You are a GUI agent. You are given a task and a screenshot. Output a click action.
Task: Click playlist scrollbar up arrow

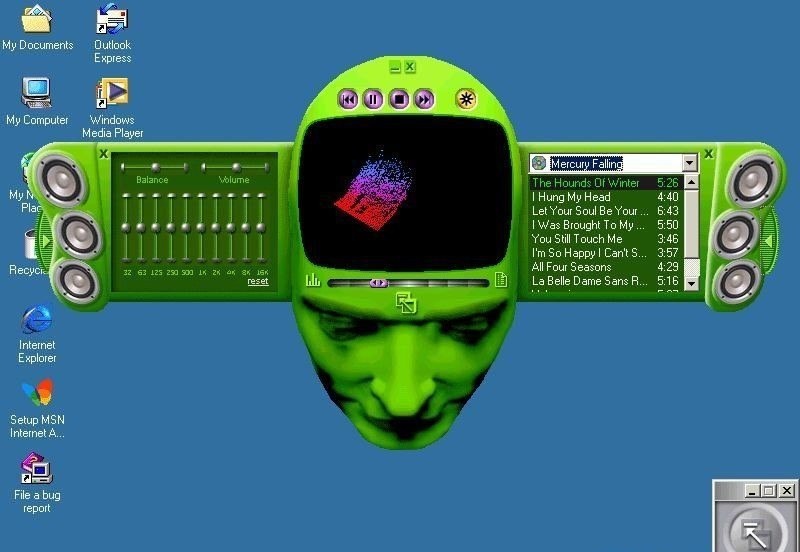coord(691,182)
